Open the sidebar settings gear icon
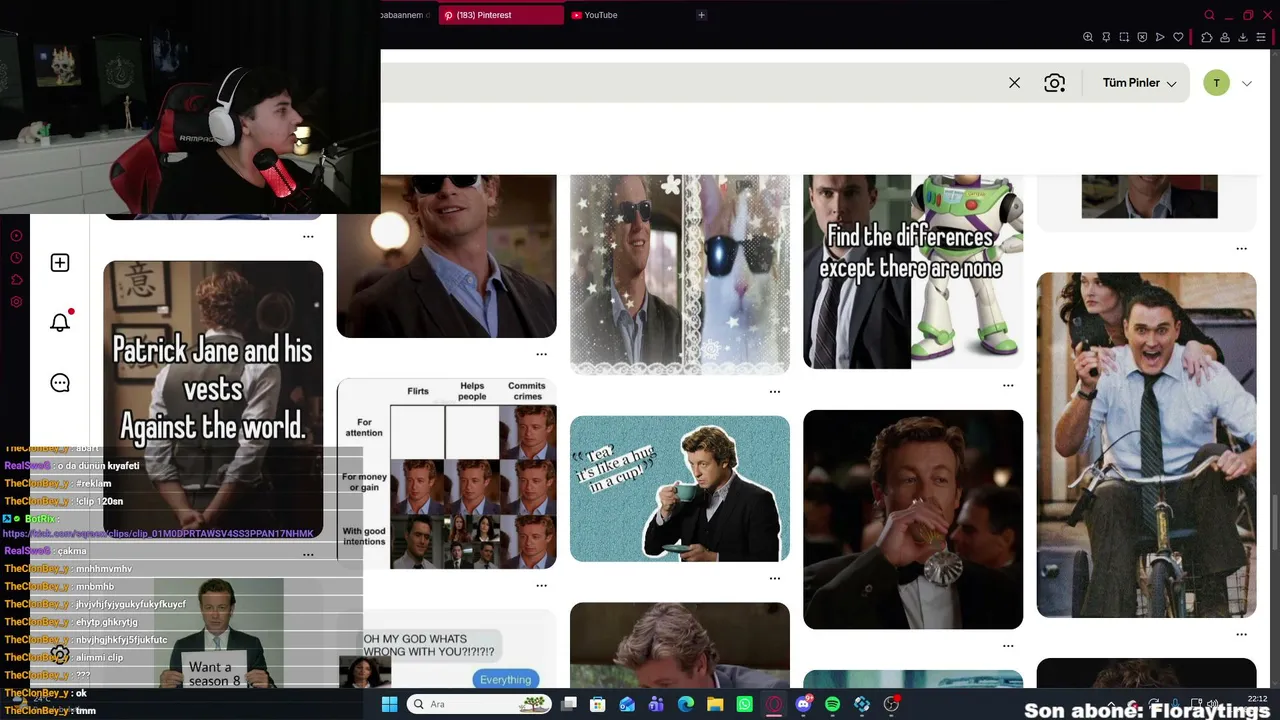The width and height of the screenshot is (1280, 720). point(16,302)
